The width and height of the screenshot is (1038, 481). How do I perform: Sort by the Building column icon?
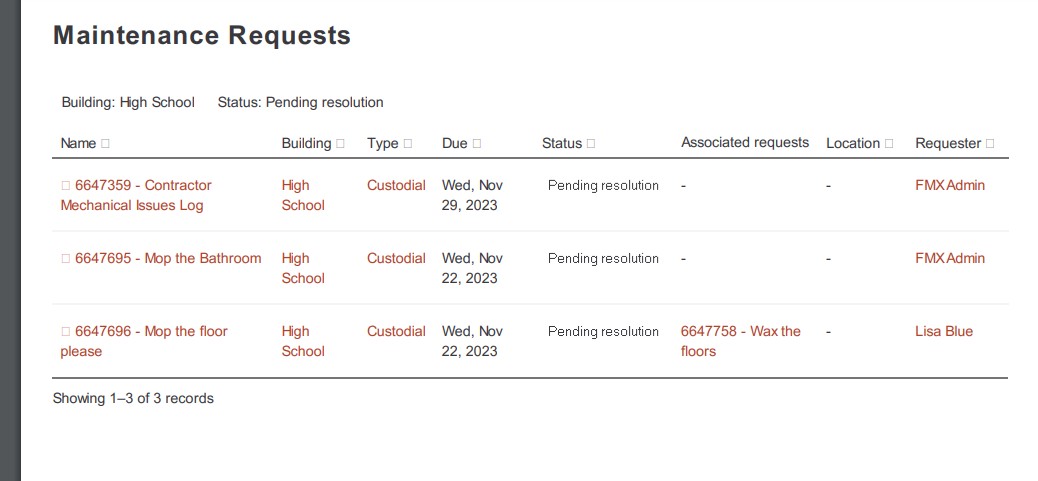(340, 144)
